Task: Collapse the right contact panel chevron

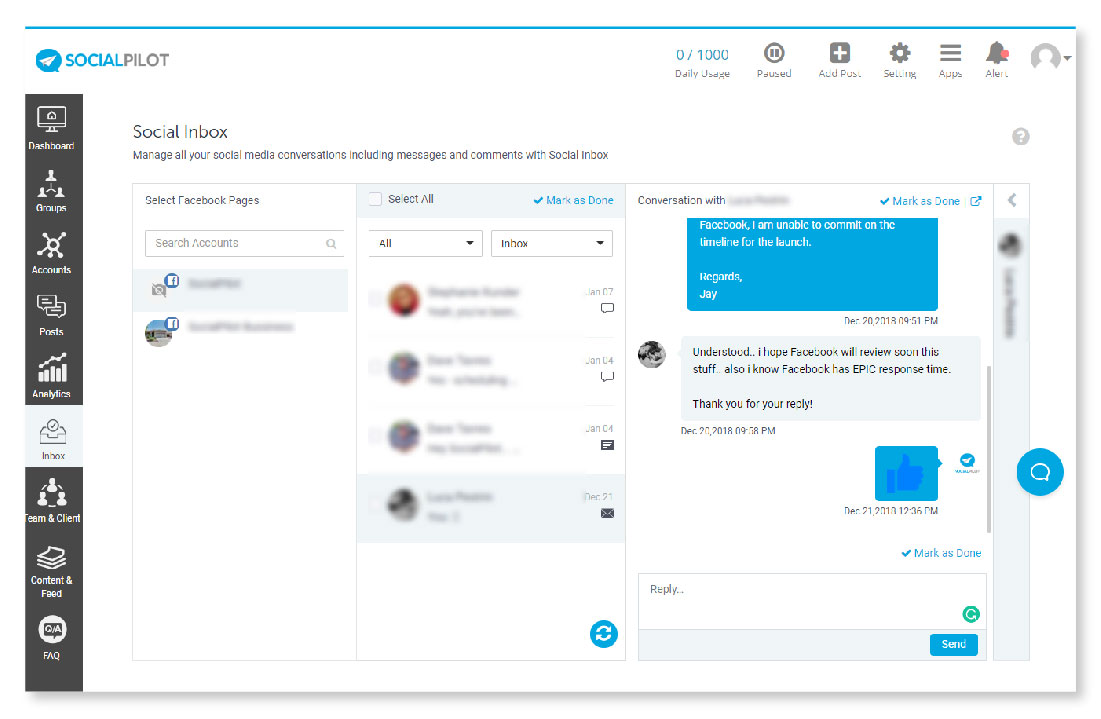Action: coord(1012,201)
